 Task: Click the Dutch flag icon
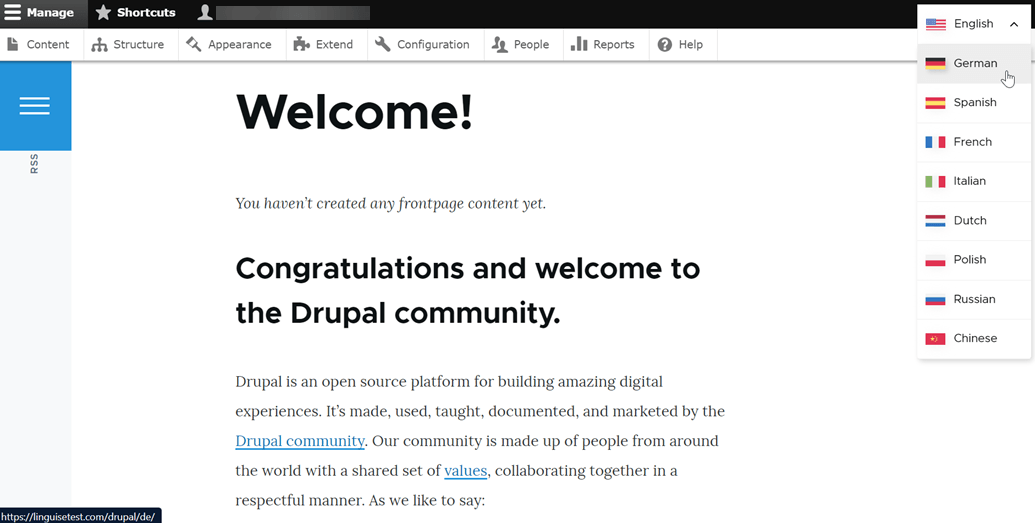pyautogui.click(x=935, y=221)
